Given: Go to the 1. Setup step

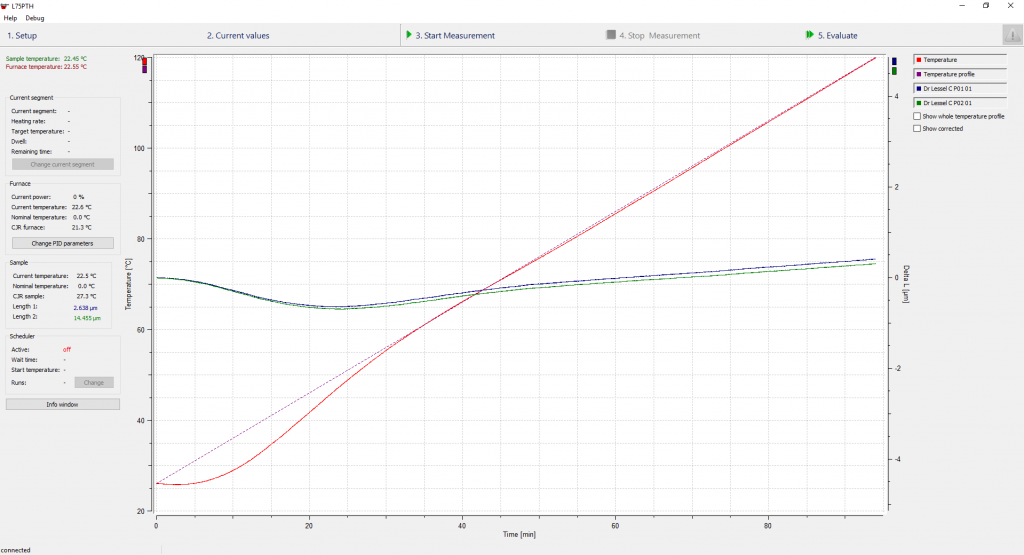Looking at the screenshot, I should click(23, 36).
